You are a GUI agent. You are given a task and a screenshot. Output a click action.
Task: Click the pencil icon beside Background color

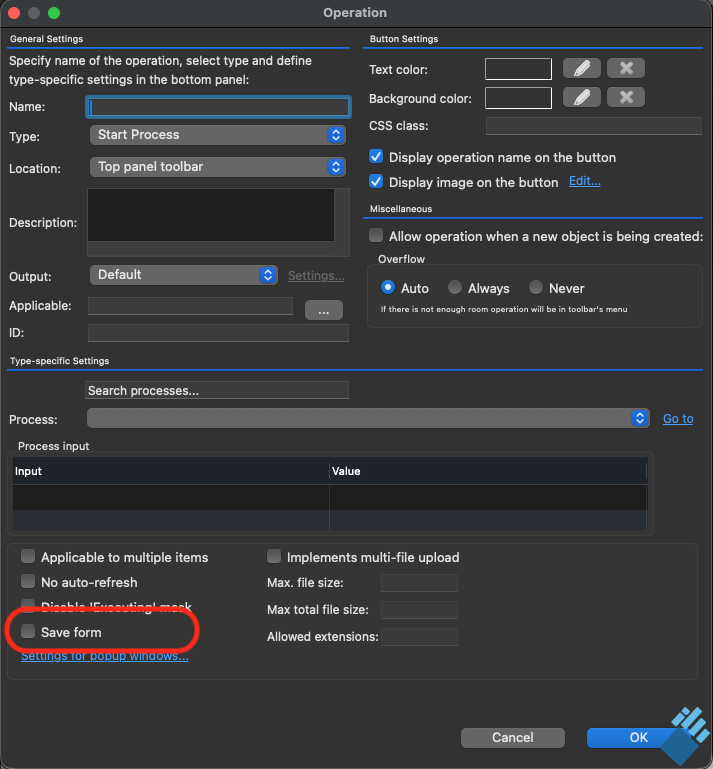click(582, 97)
